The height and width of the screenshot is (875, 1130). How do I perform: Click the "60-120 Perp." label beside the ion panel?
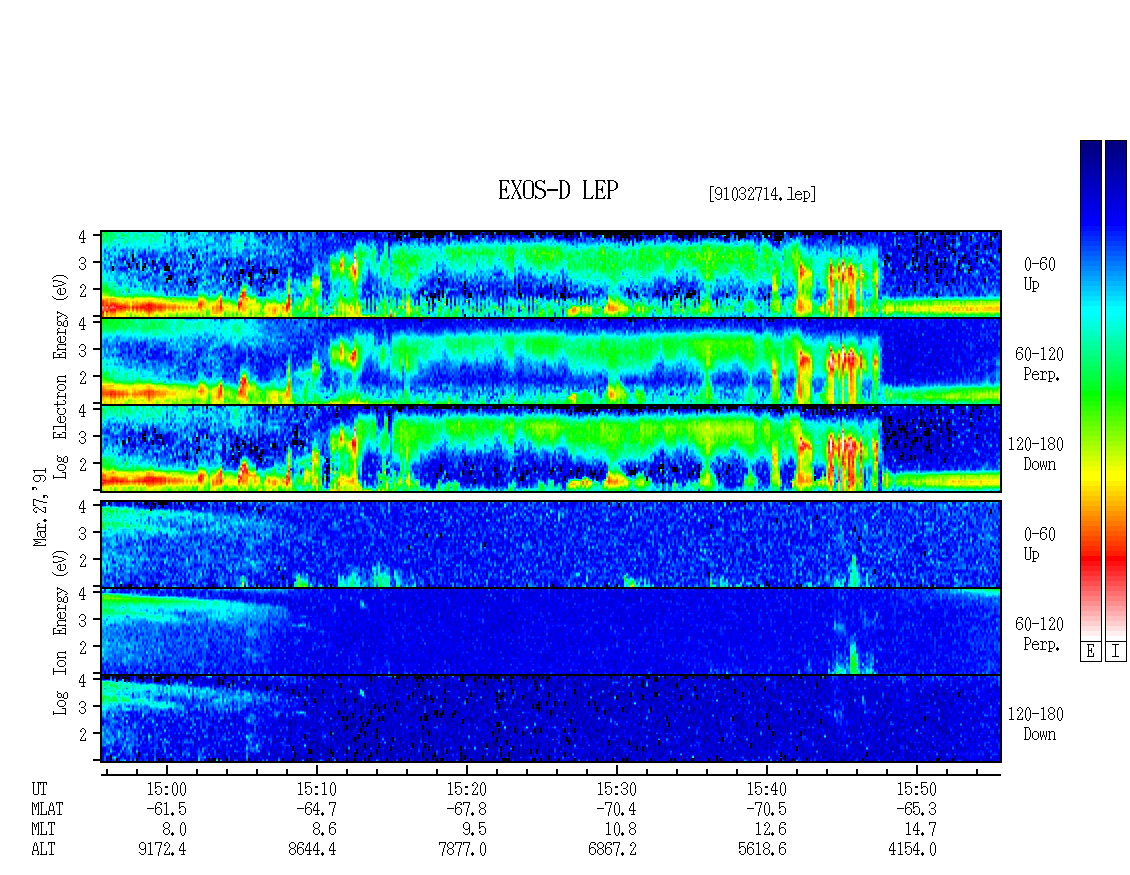click(x=1039, y=634)
